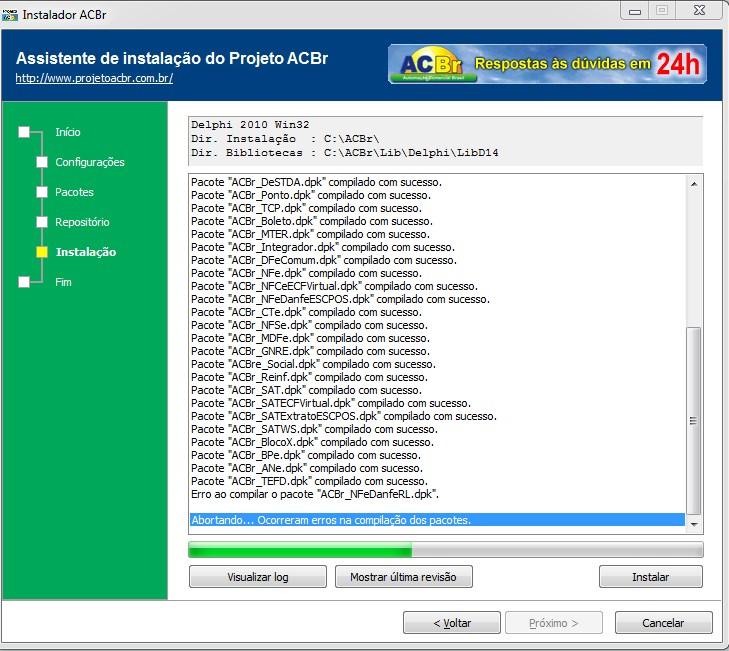Select the ACBr_NFe.dpk log line
Image resolution: width=729 pixels, height=651 pixels.
click(x=306, y=273)
